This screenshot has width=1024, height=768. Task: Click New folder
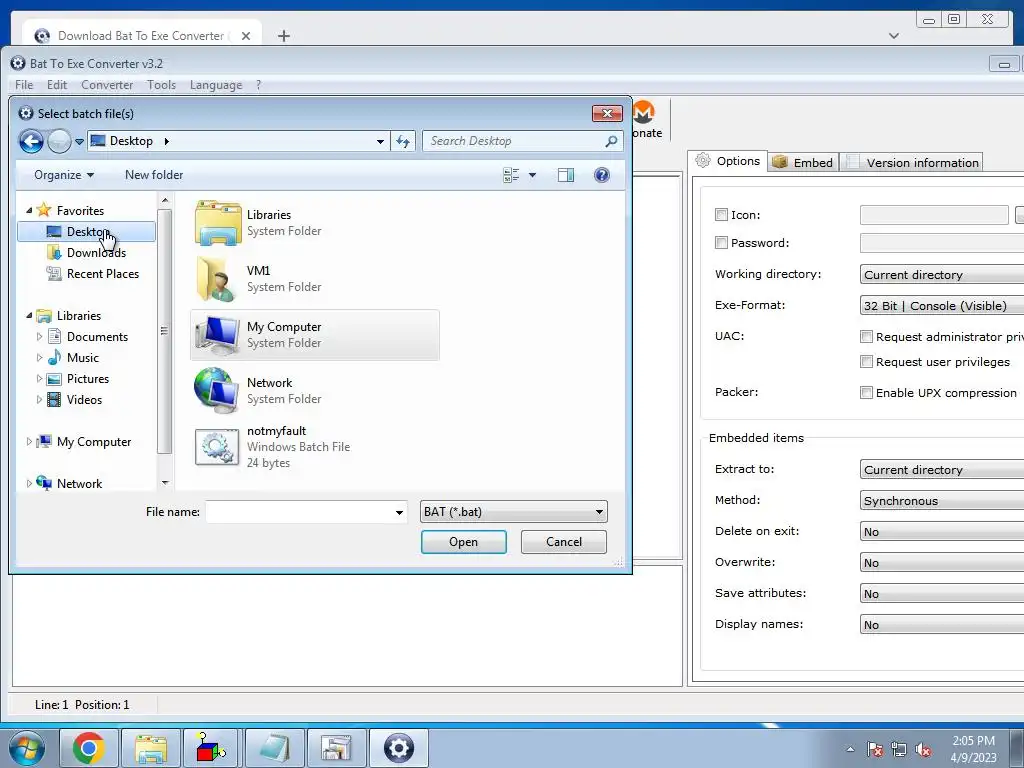[x=154, y=175]
